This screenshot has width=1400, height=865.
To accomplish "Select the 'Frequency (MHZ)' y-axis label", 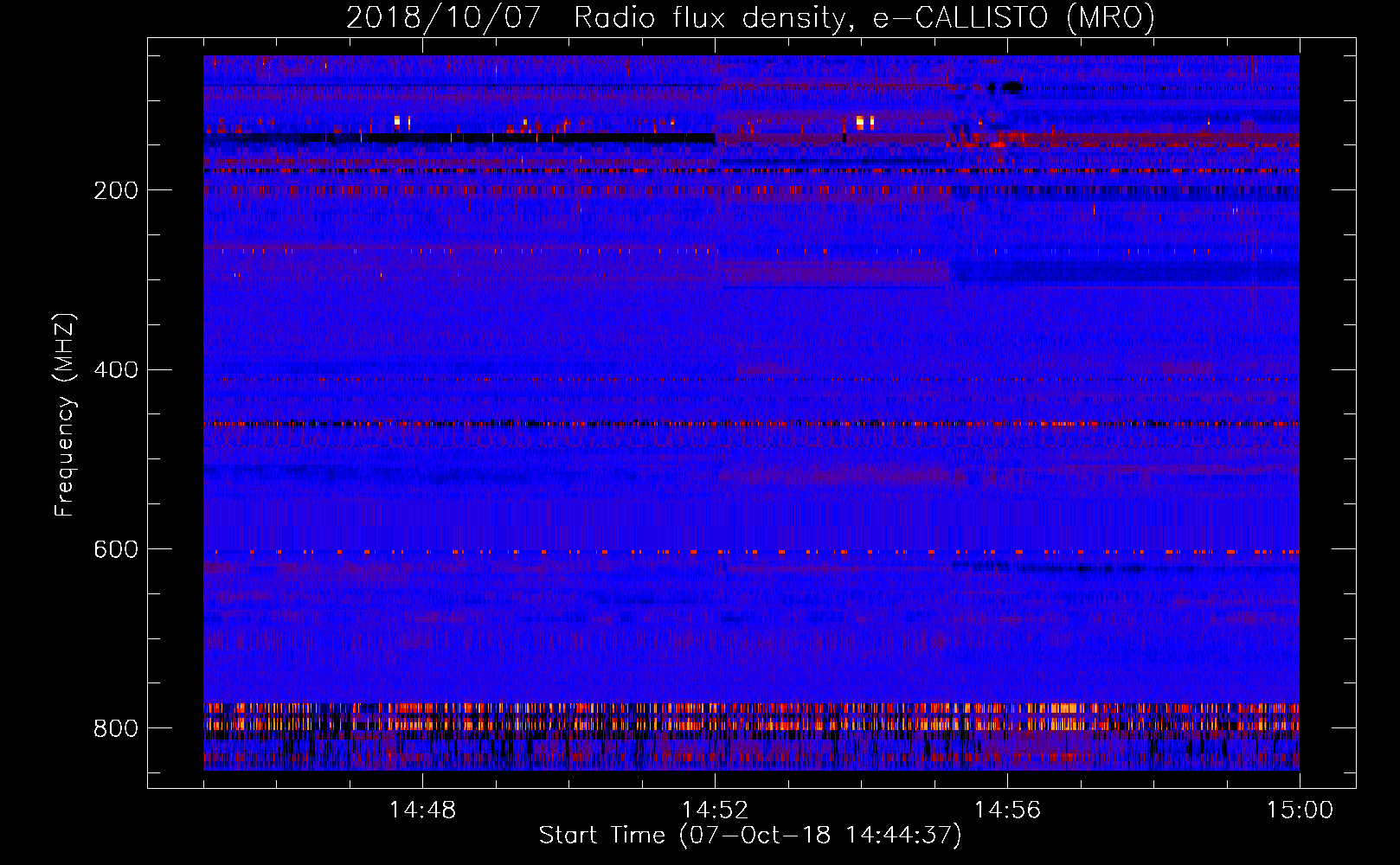I will point(64,414).
